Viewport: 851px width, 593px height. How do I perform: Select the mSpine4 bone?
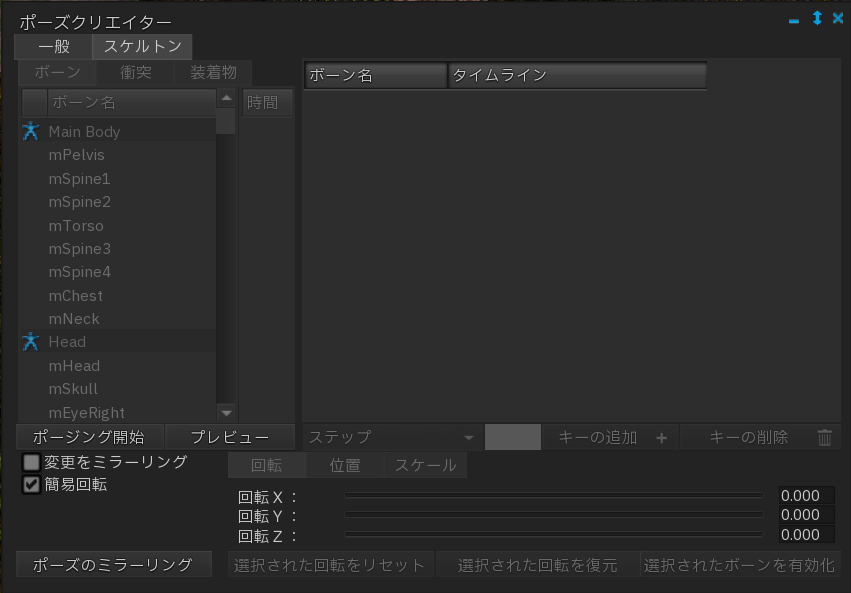pos(118,272)
